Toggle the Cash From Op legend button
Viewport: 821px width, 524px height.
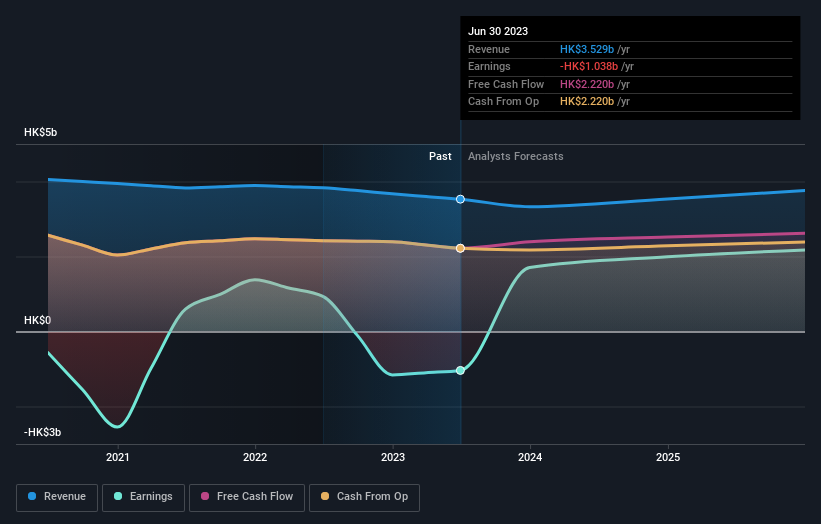pyautogui.click(x=364, y=497)
